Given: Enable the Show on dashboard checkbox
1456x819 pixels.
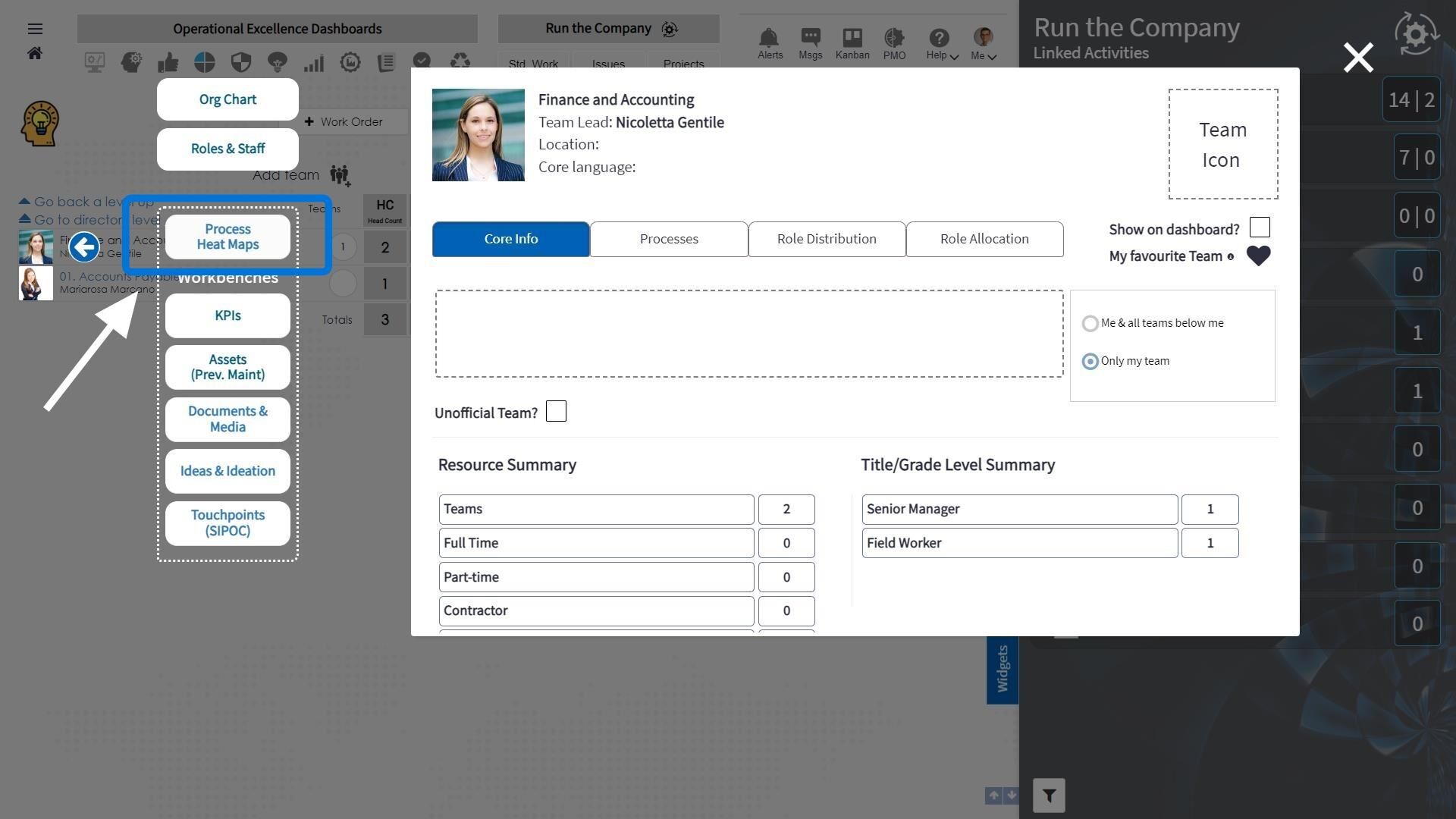Looking at the screenshot, I should coord(1260,227).
